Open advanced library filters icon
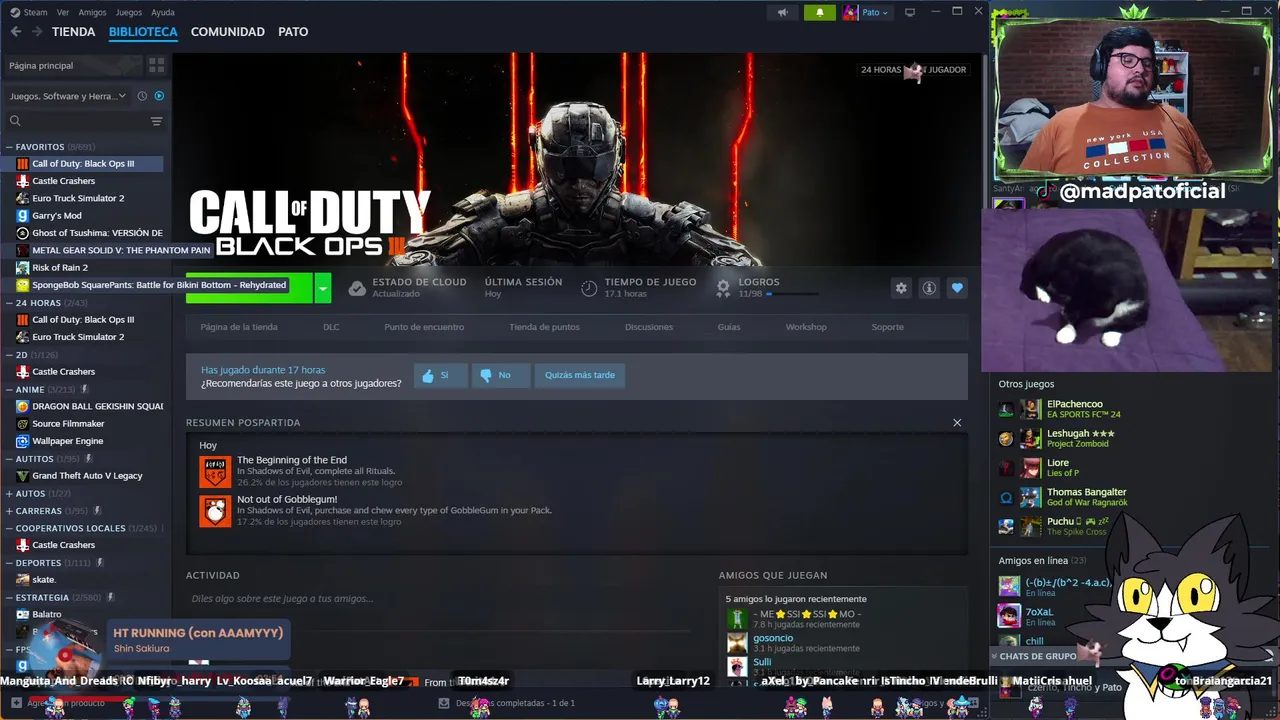 (156, 121)
